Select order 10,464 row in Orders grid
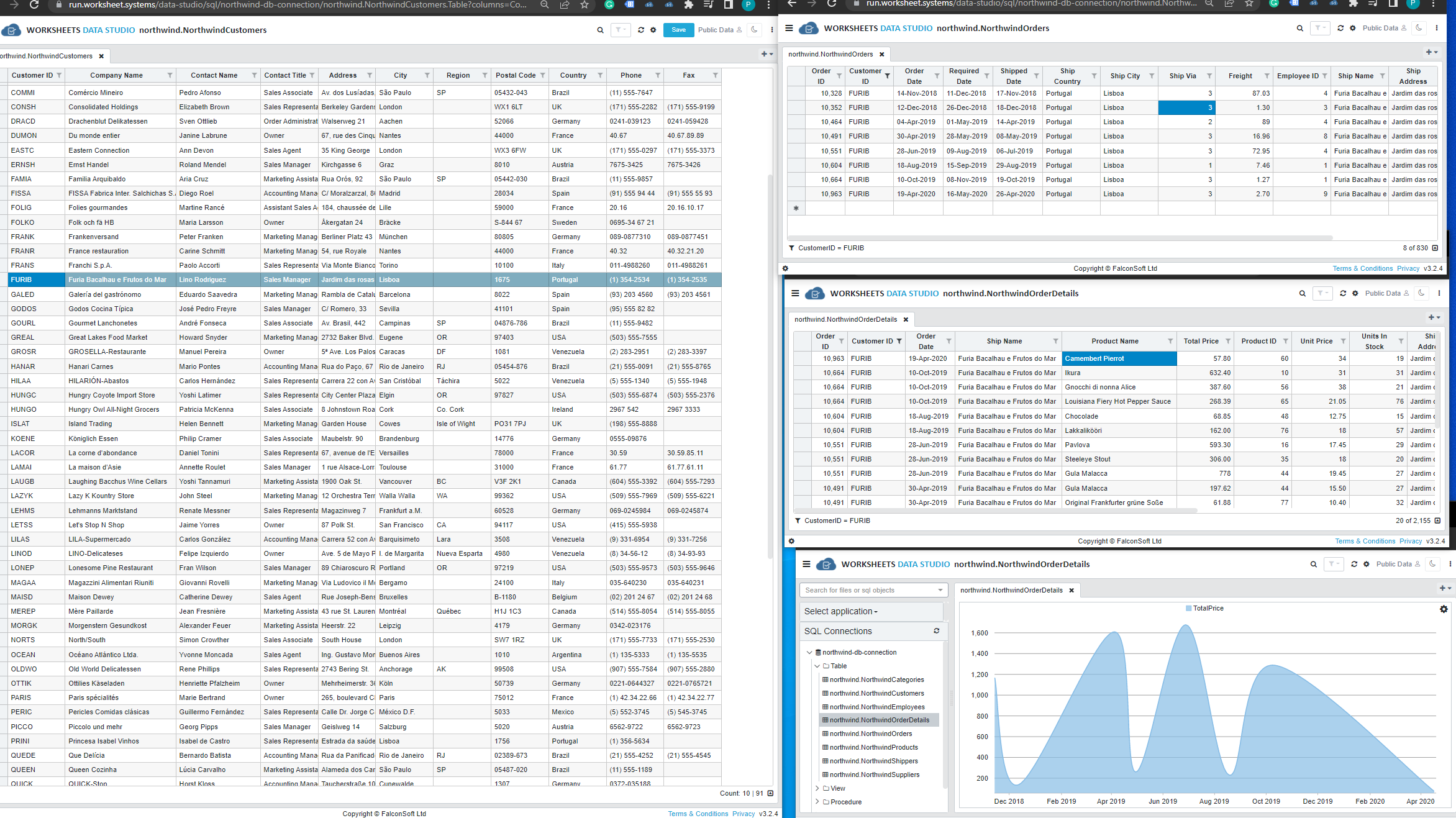1456x818 pixels. [1112, 122]
